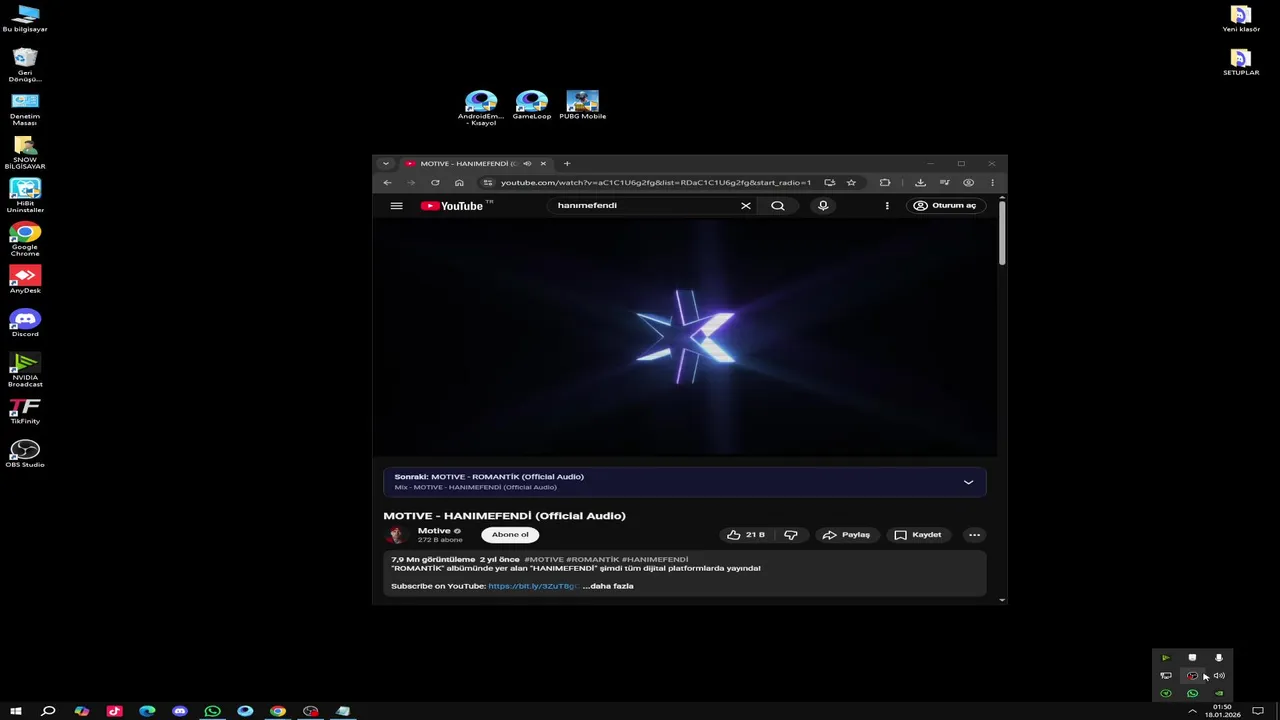Click NVIDIA icon in tray popup
1280x720 pixels.
[x=1218, y=693]
